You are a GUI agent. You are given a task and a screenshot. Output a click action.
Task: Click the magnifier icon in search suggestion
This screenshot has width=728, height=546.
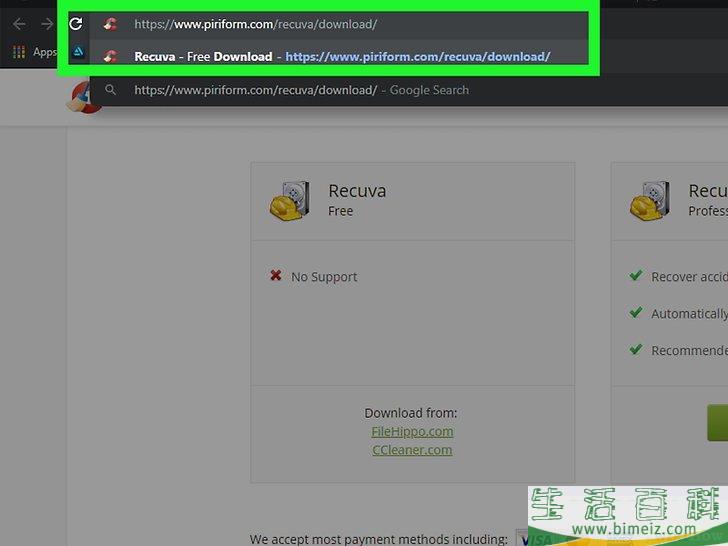point(110,90)
